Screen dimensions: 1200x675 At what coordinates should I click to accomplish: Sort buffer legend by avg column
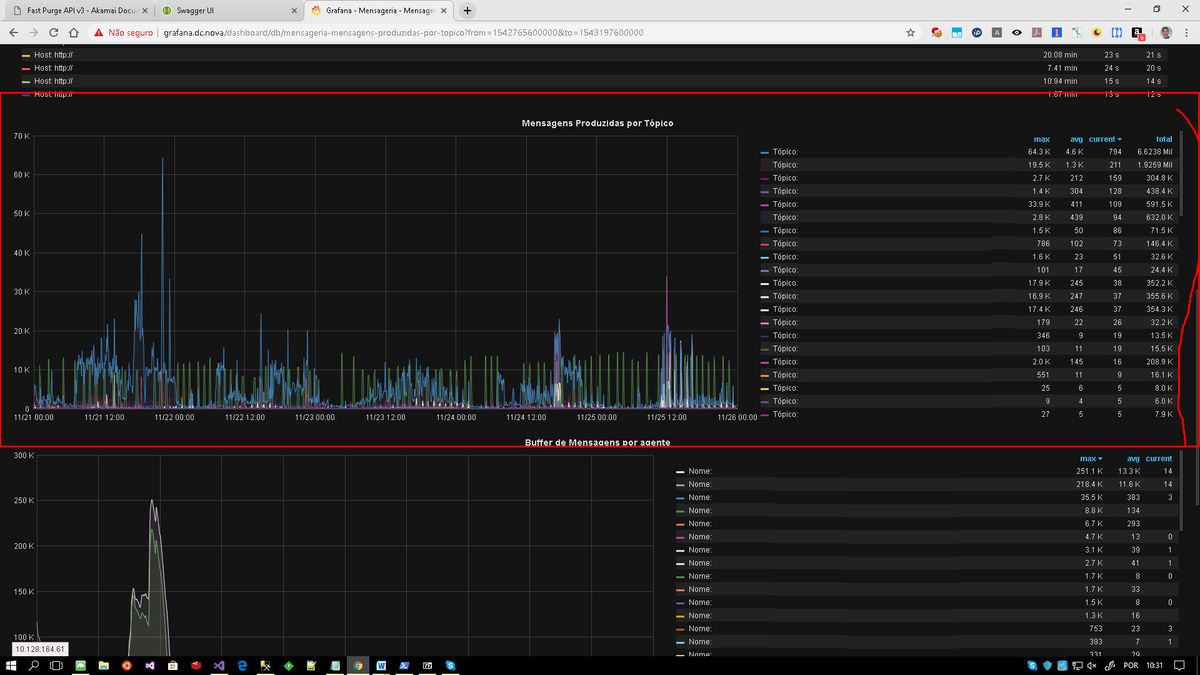tap(1132, 459)
